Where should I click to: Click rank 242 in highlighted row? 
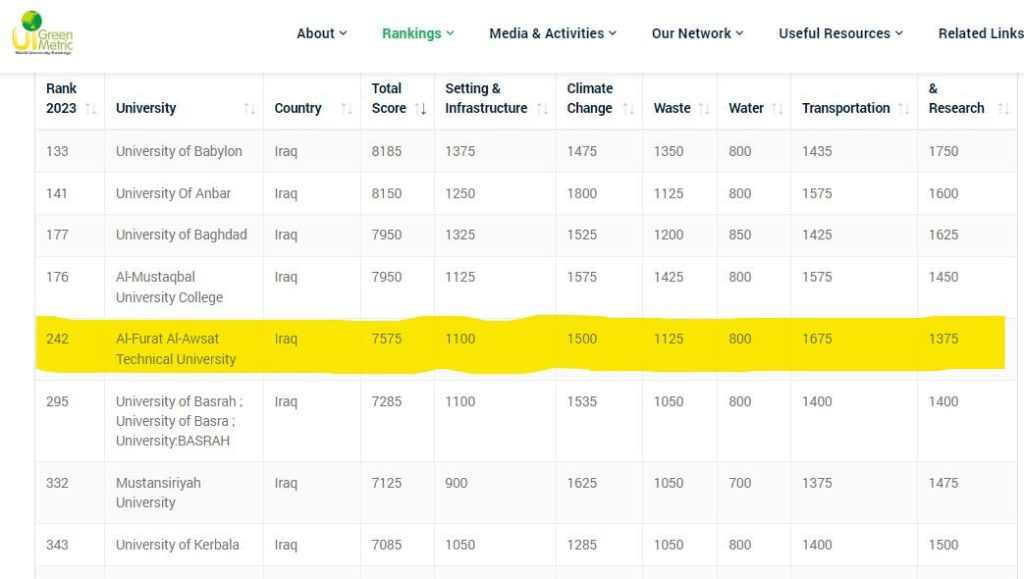click(x=57, y=339)
